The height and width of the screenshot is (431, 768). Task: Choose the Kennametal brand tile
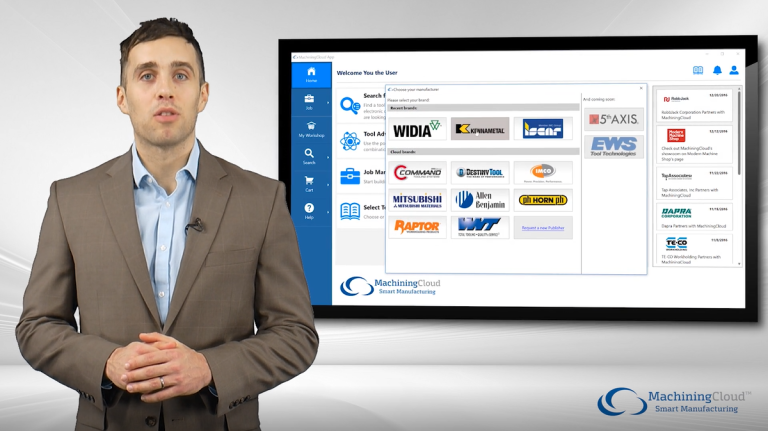coord(480,129)
